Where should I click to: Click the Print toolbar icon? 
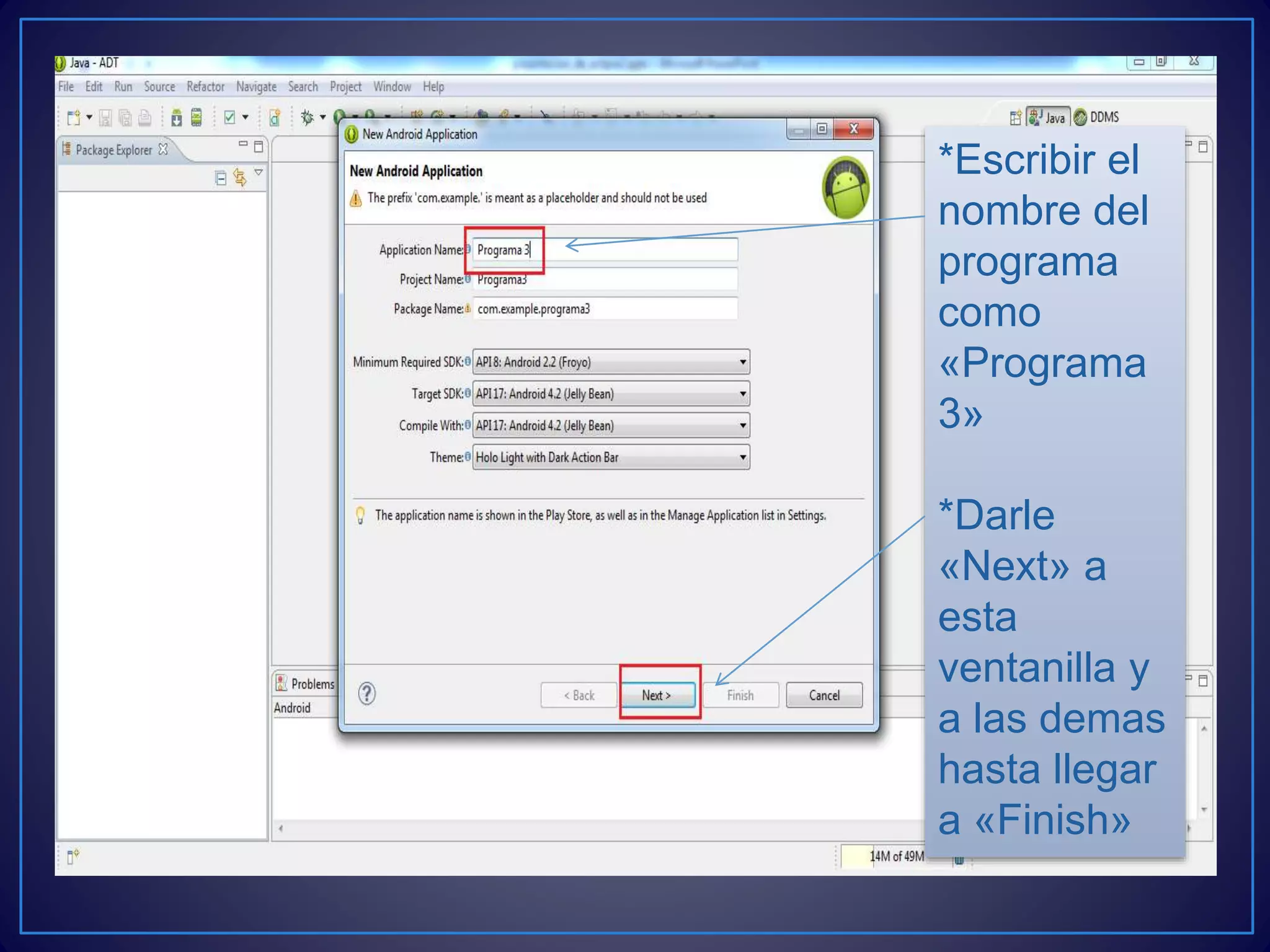pyautogui.click(x=144, y=118)
